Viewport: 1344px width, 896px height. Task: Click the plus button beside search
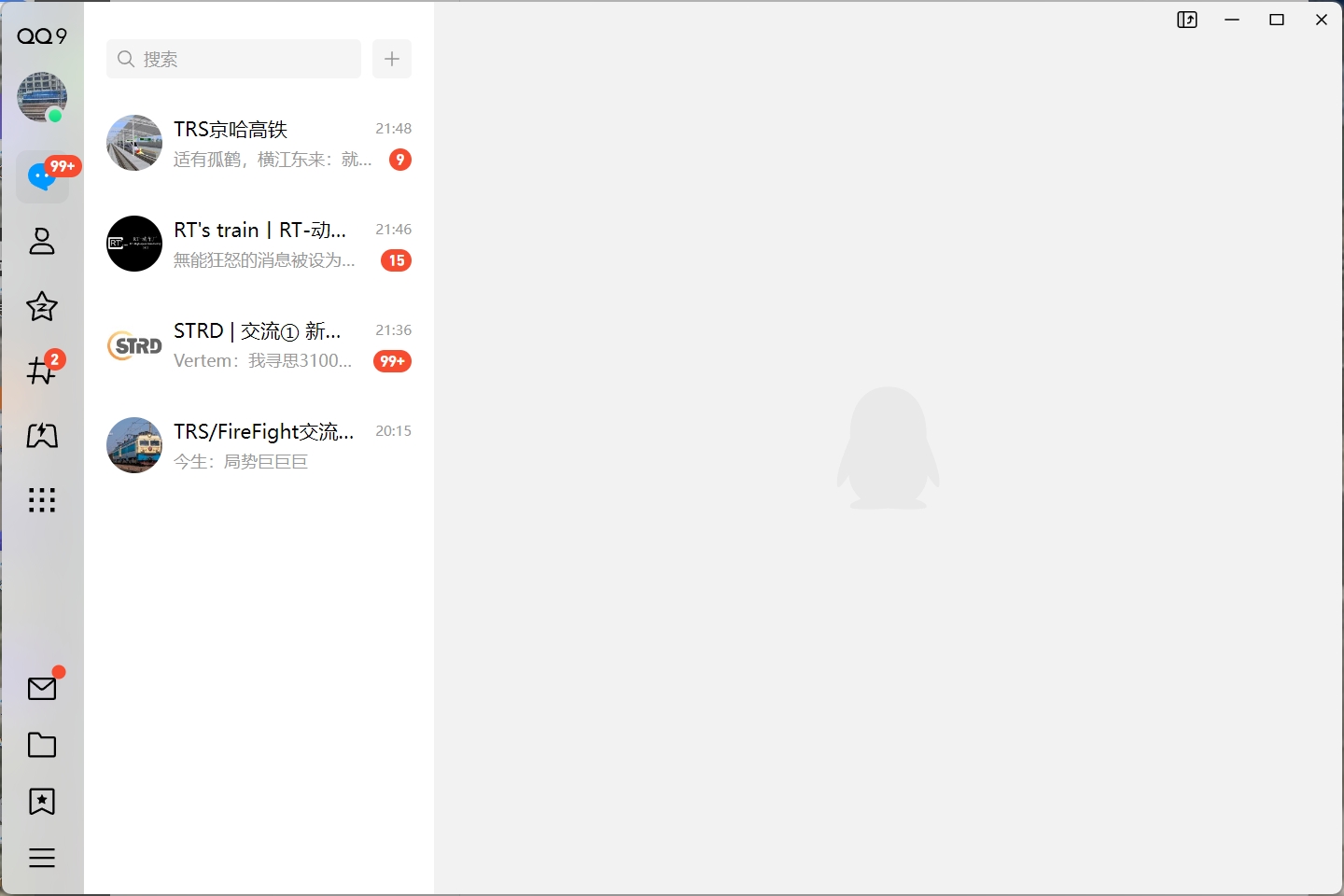(392, 59)
